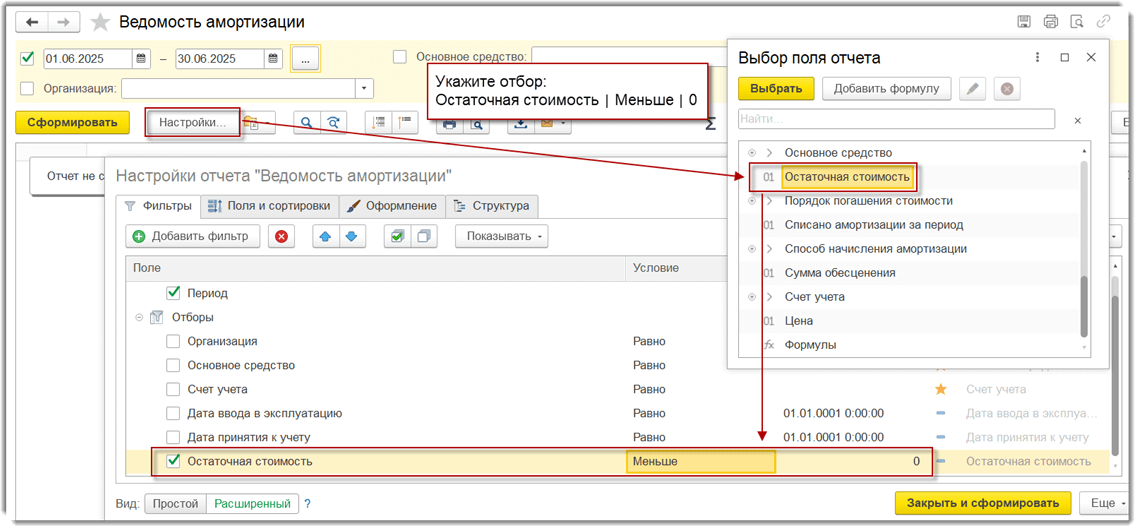Viewport: 1135px width, 527px height.
Task: Click the save diskette icon in title bar
Action: [1024, 22]
